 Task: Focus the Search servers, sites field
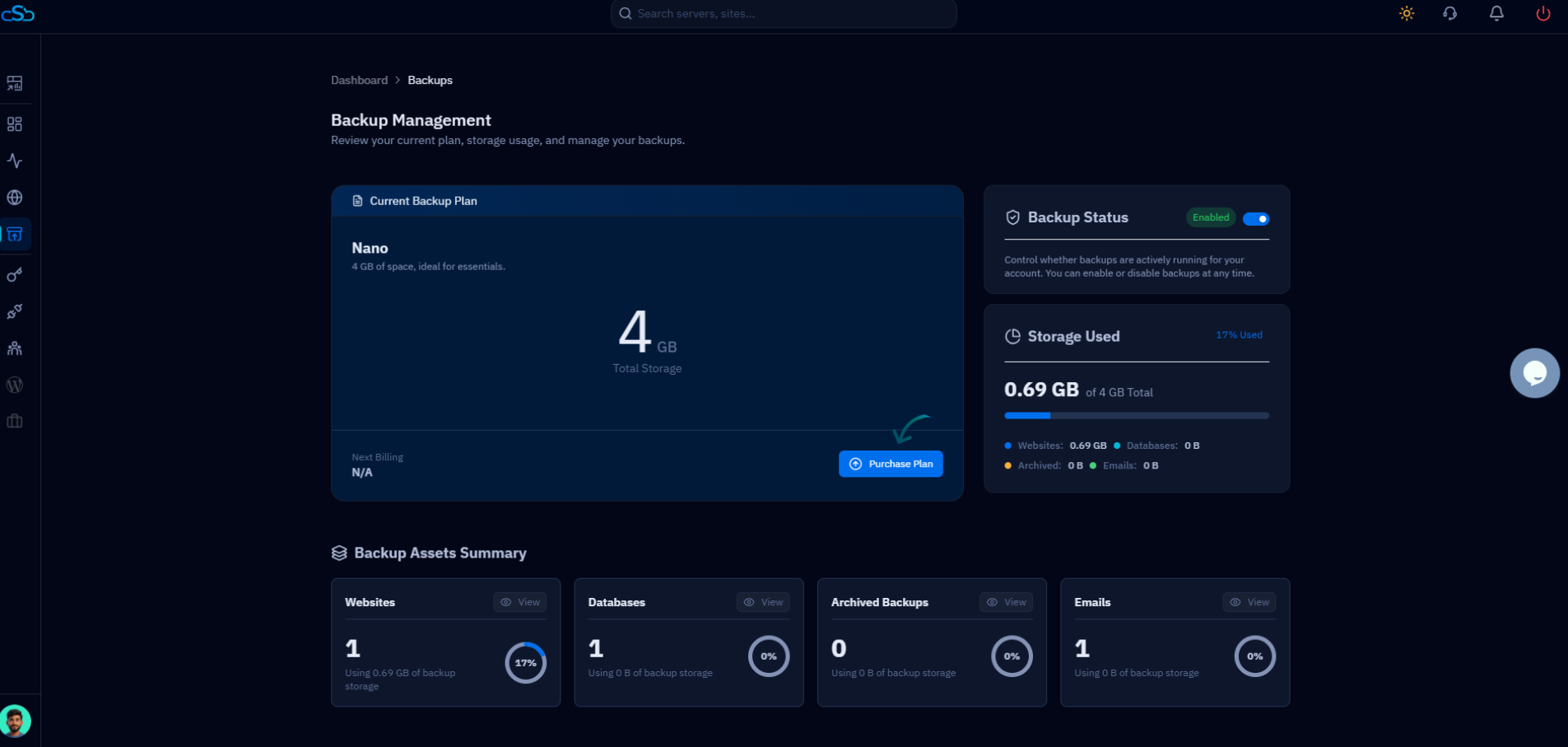click(x=784, y=13)
